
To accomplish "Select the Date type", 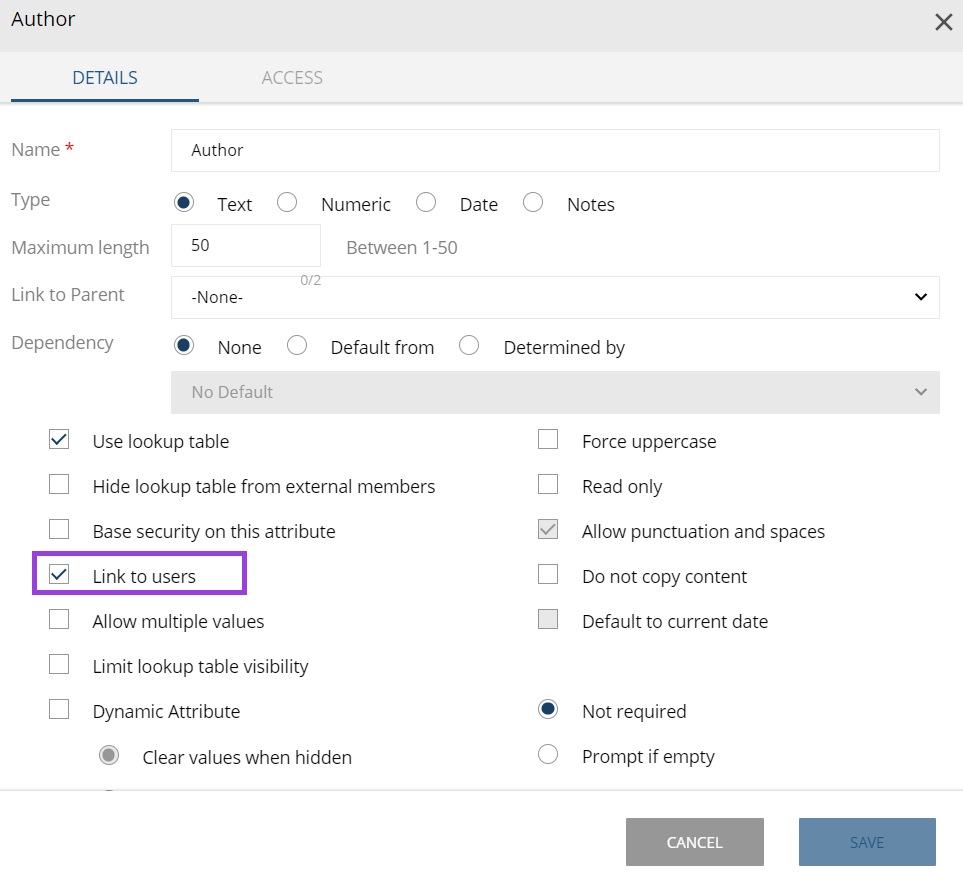I will pyautogui.click(x=426, y=202).
